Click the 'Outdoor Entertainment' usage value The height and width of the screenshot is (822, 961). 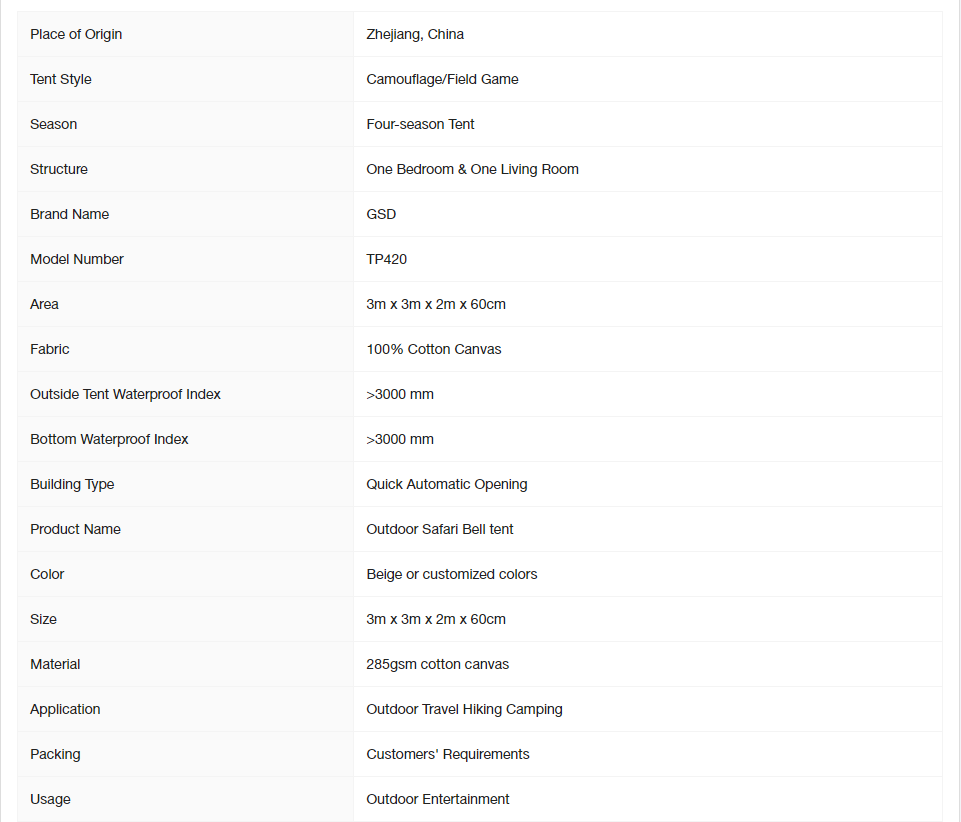pos(438,799)
